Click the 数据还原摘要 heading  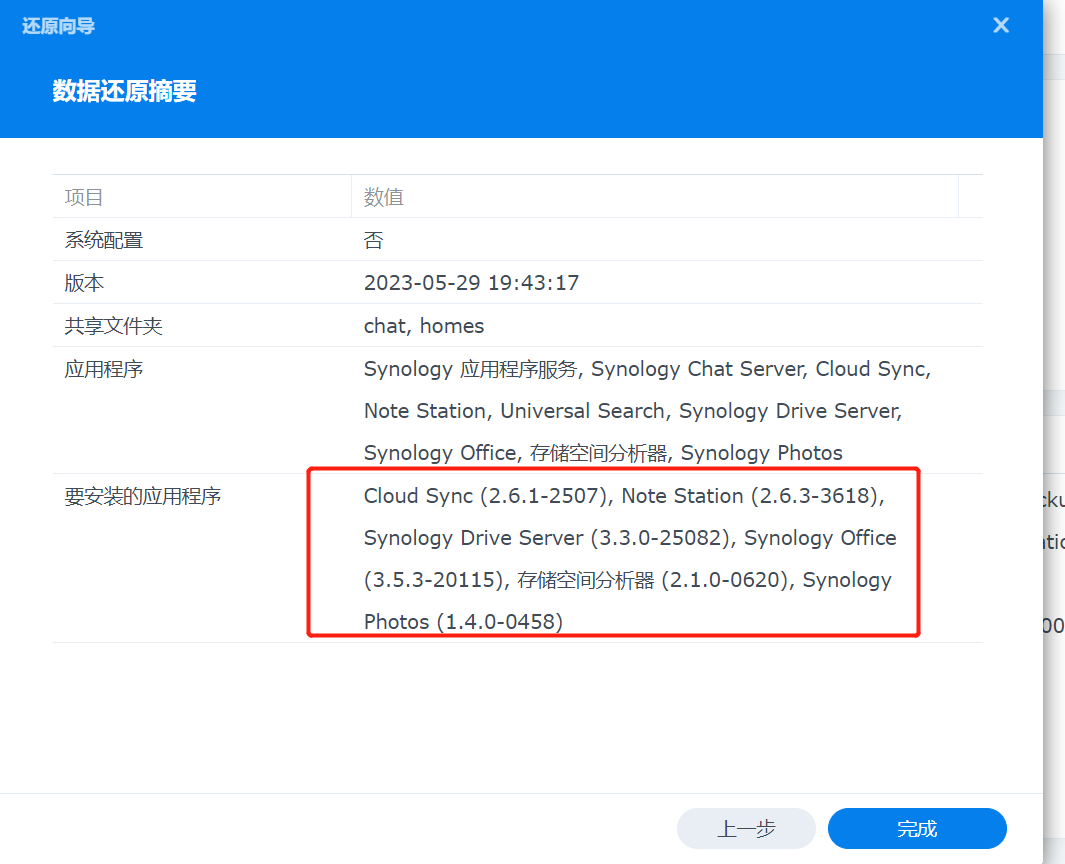tap(124, 91)
